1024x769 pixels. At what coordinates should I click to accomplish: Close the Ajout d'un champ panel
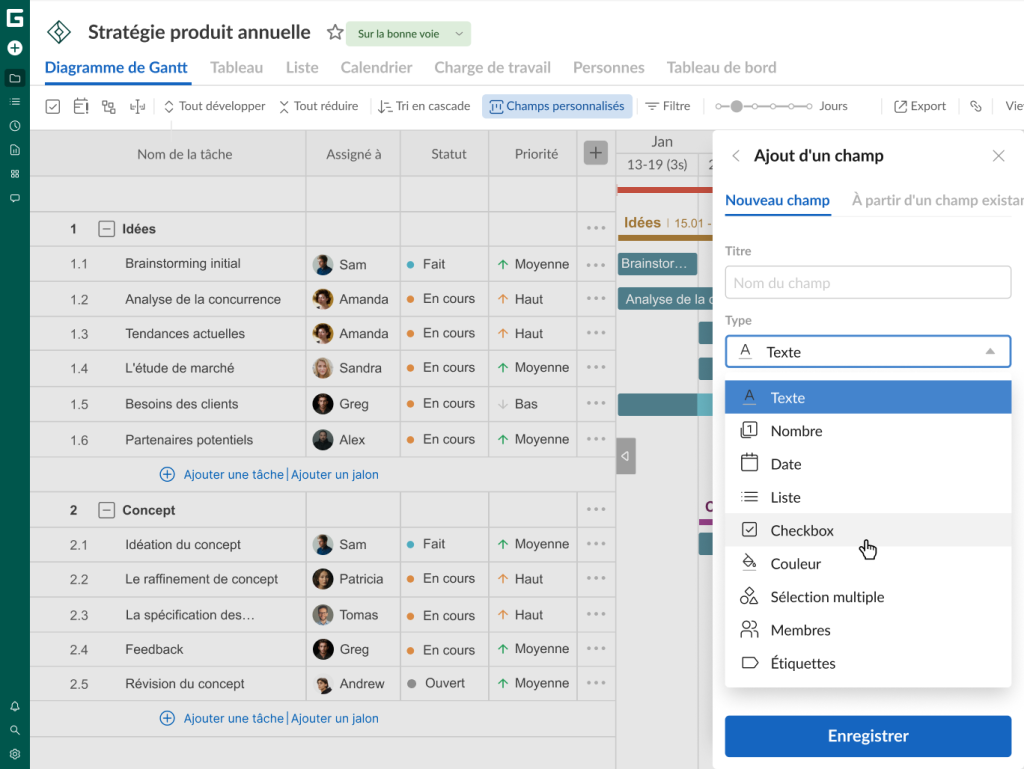(999, 155)
